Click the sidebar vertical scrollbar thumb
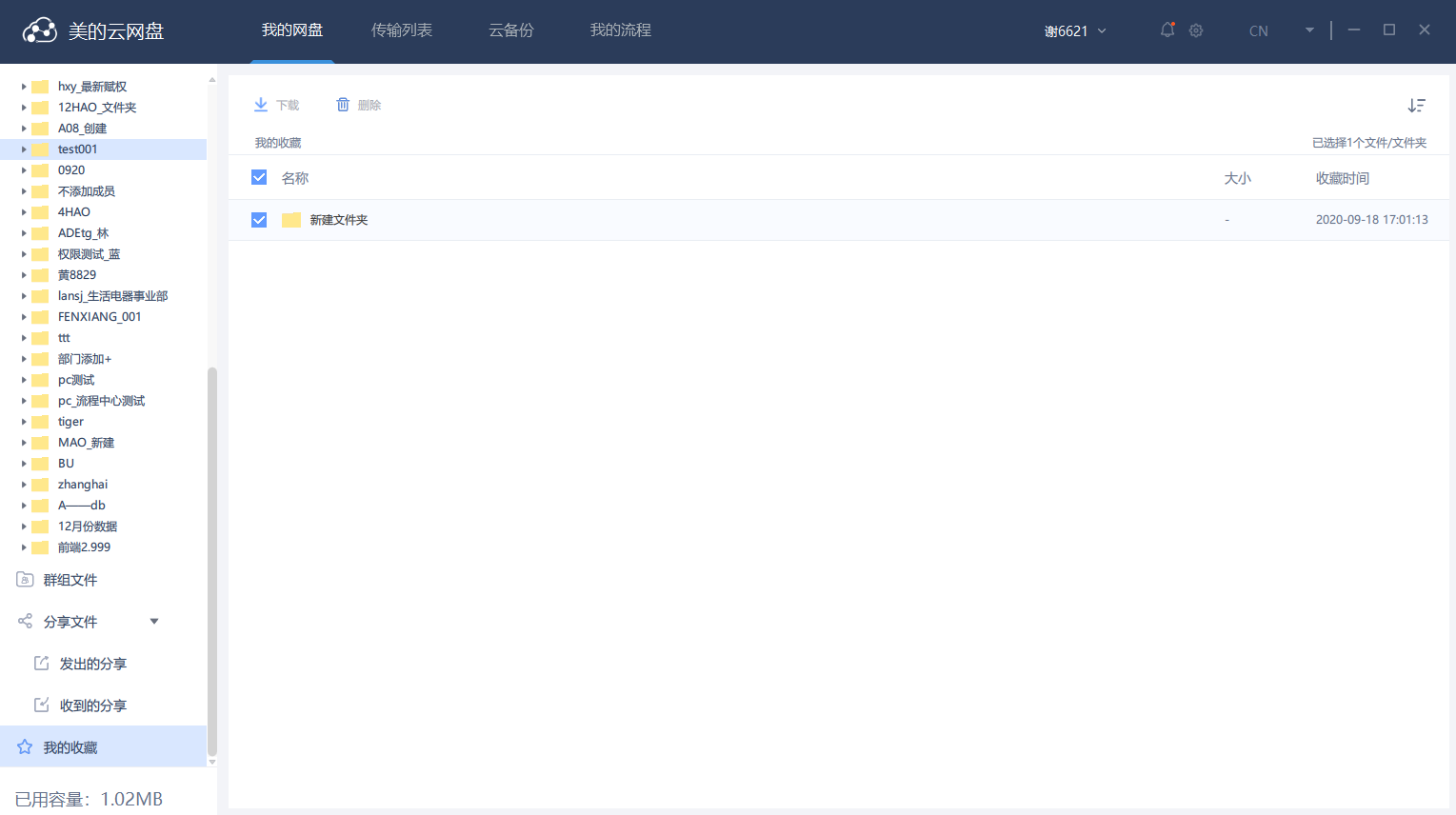Image resolution: width=1456 pixels, height=815 pixels. [x=212, y=562]
